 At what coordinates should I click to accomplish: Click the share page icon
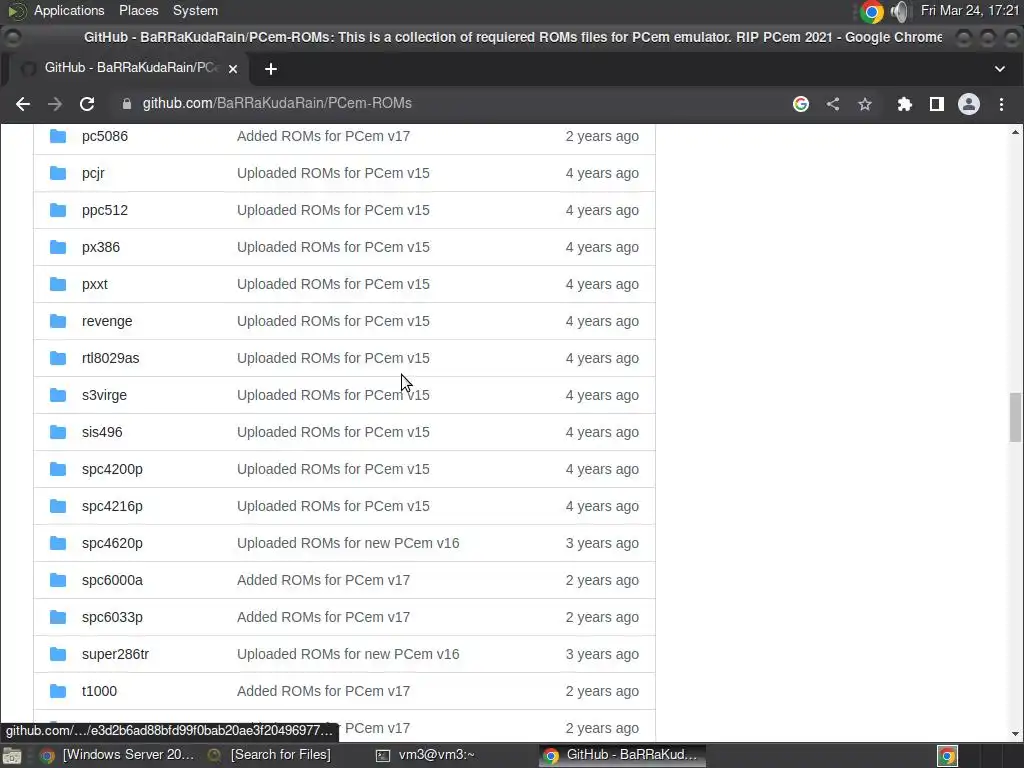(833, 104)
